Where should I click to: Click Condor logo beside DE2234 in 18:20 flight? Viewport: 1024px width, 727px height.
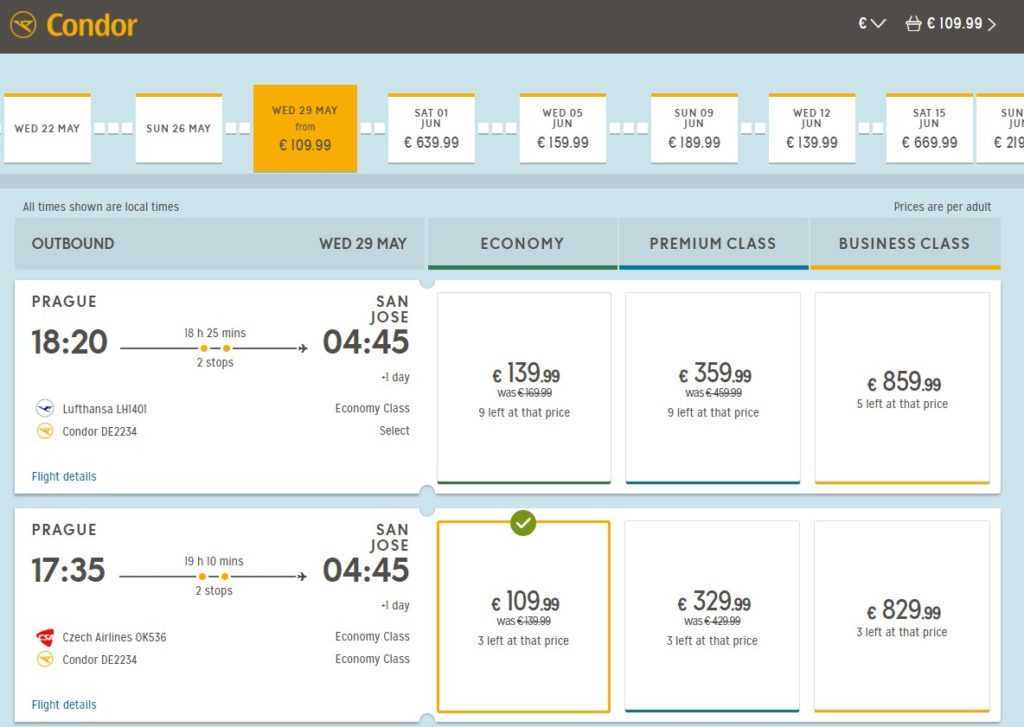click(44, 430)
